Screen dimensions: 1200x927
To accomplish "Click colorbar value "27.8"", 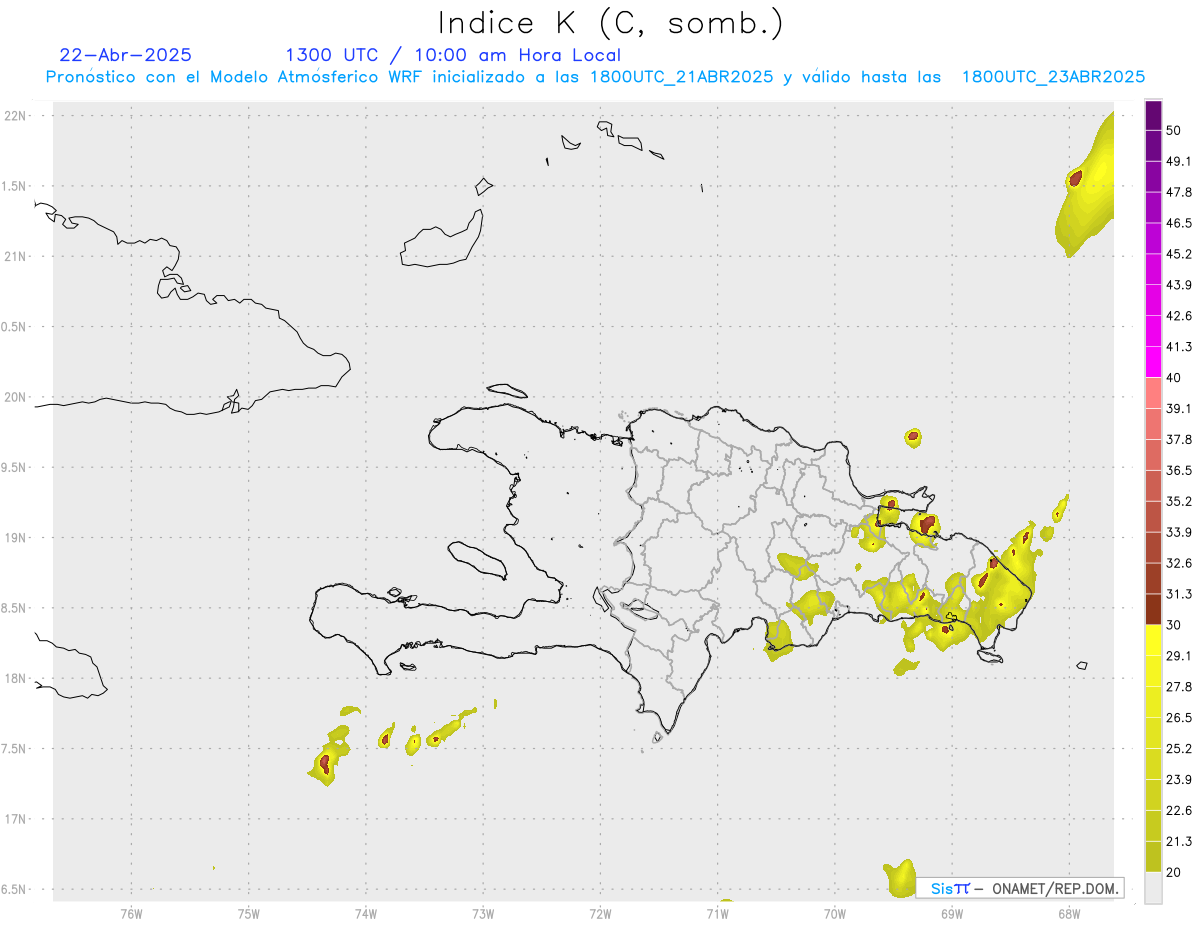I will 1179,687.
